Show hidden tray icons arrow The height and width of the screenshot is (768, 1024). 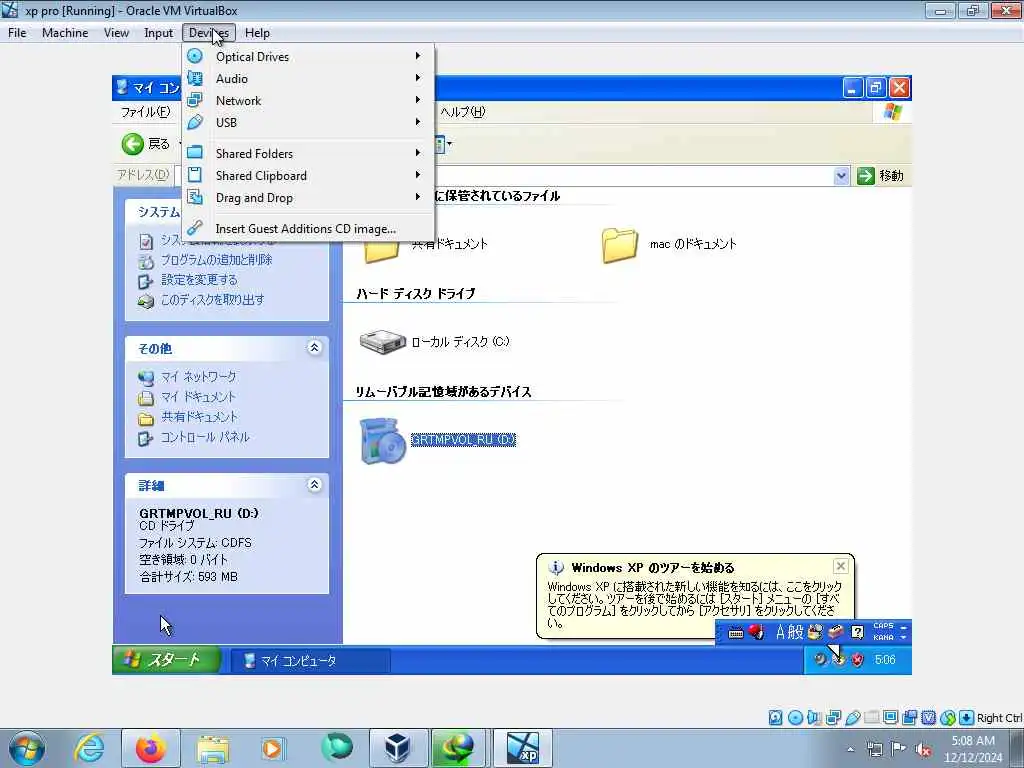coord(850,749)
